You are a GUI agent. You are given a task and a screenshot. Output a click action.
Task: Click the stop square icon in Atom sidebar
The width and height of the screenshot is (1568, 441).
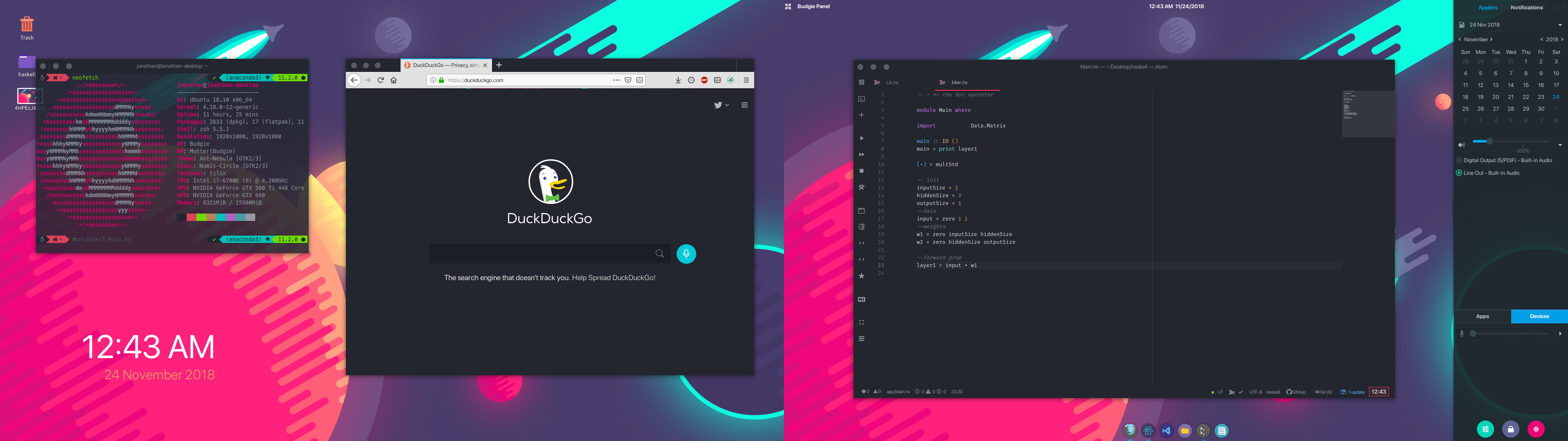[x=861, y=171]
